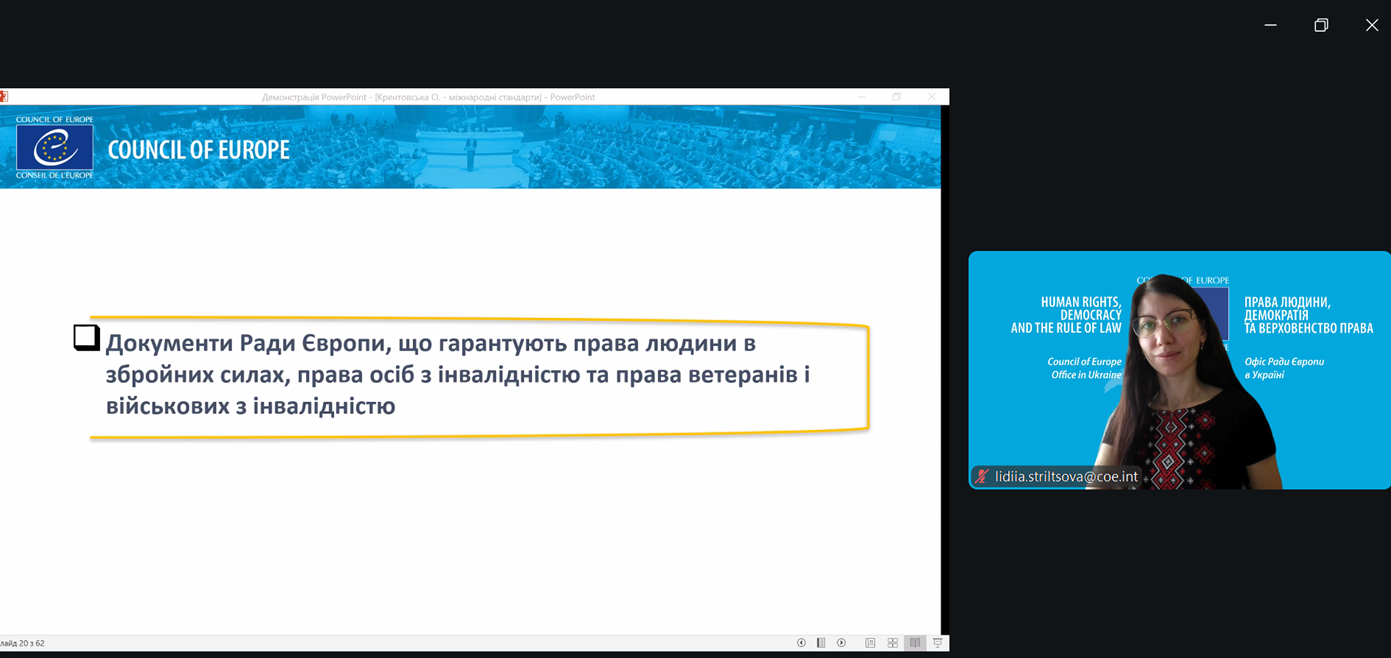Image resolution: width=1391 pixels, height=658 pixels.
Task: Click the PowerPoint icon in shared title bar
Action: coord(3,97)
